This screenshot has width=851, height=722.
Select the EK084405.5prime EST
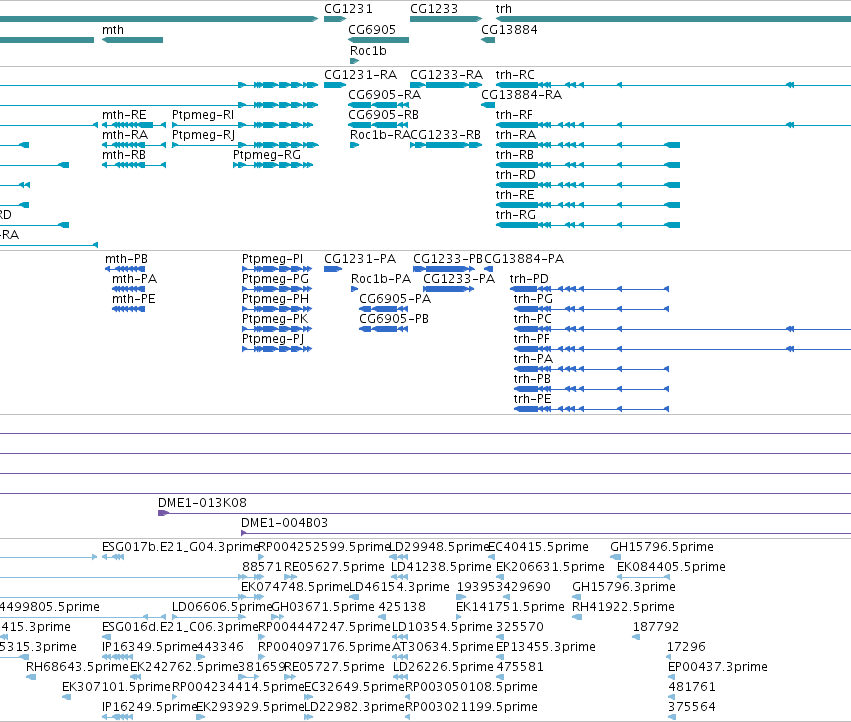click(x=671, y=567)
